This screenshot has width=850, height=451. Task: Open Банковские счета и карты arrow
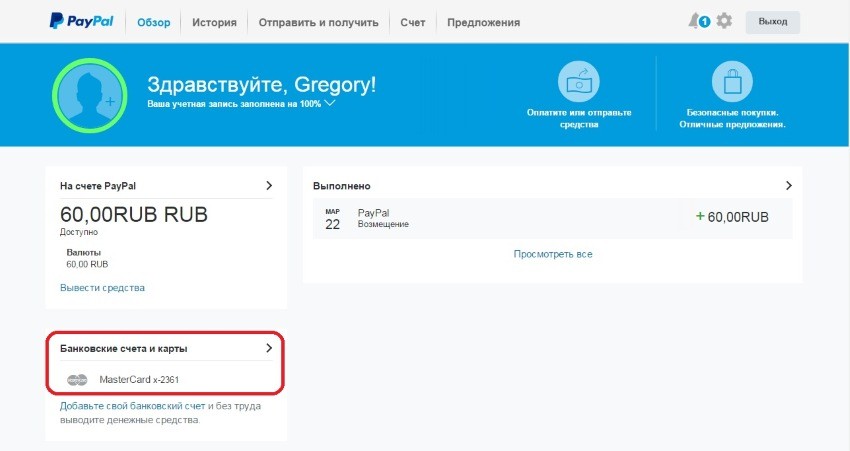coord(269,348)
